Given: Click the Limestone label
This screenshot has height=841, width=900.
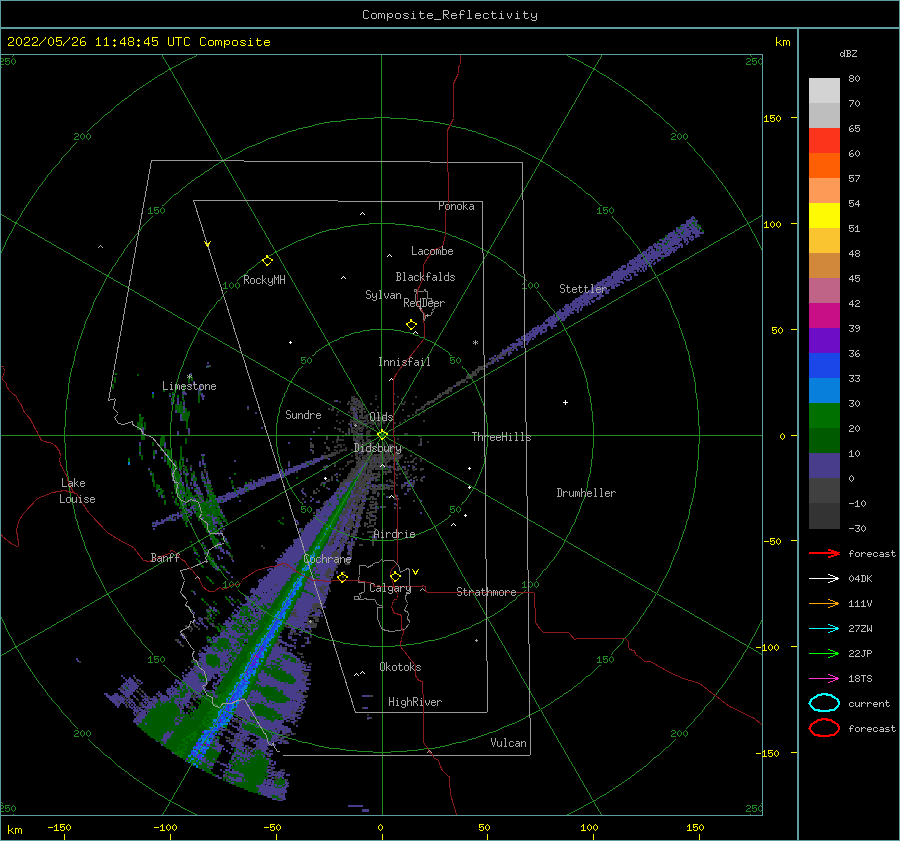Looking at the screenshot, I should pos(189,386).
